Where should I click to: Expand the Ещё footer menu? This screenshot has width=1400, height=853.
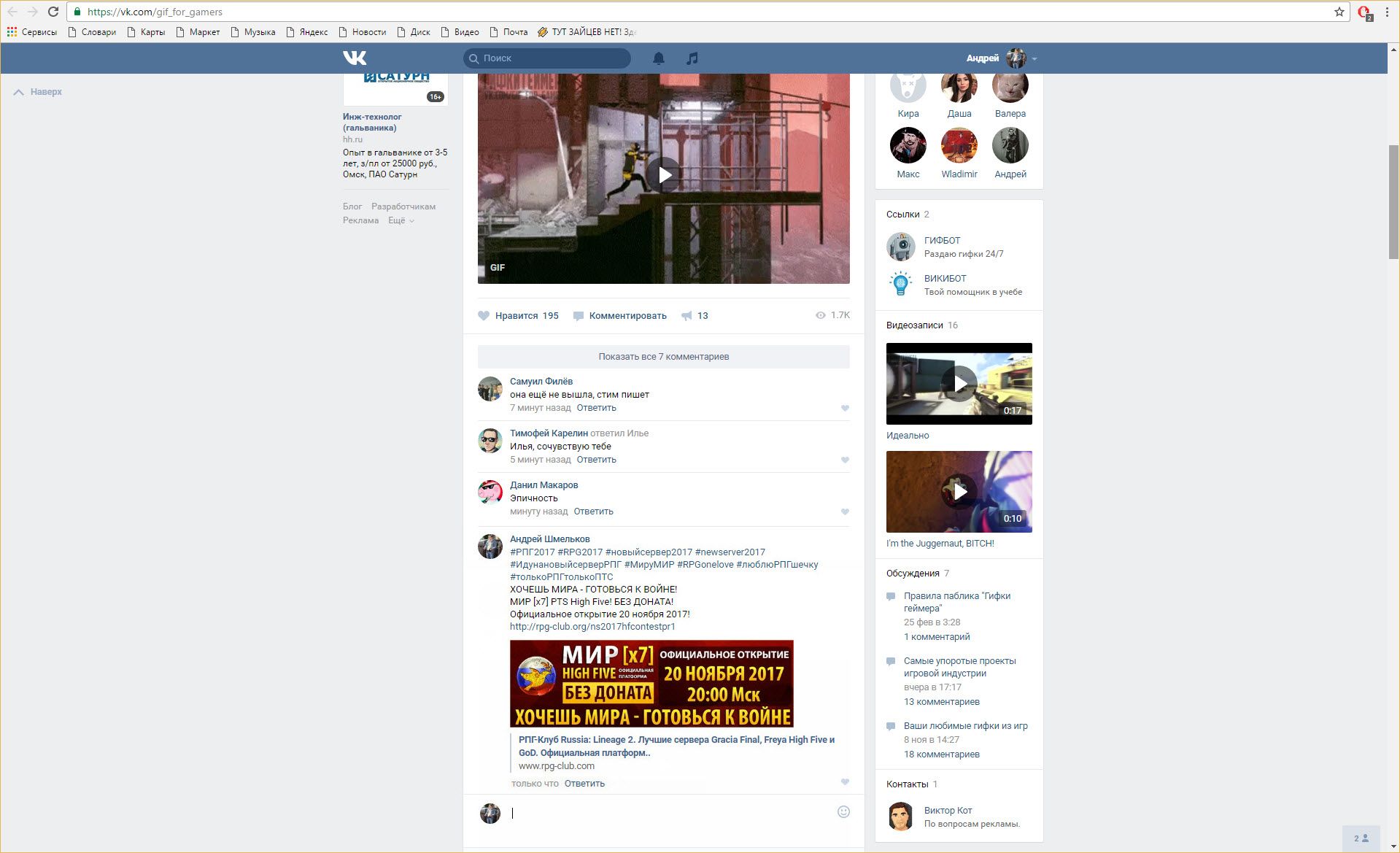click(401, 220)
